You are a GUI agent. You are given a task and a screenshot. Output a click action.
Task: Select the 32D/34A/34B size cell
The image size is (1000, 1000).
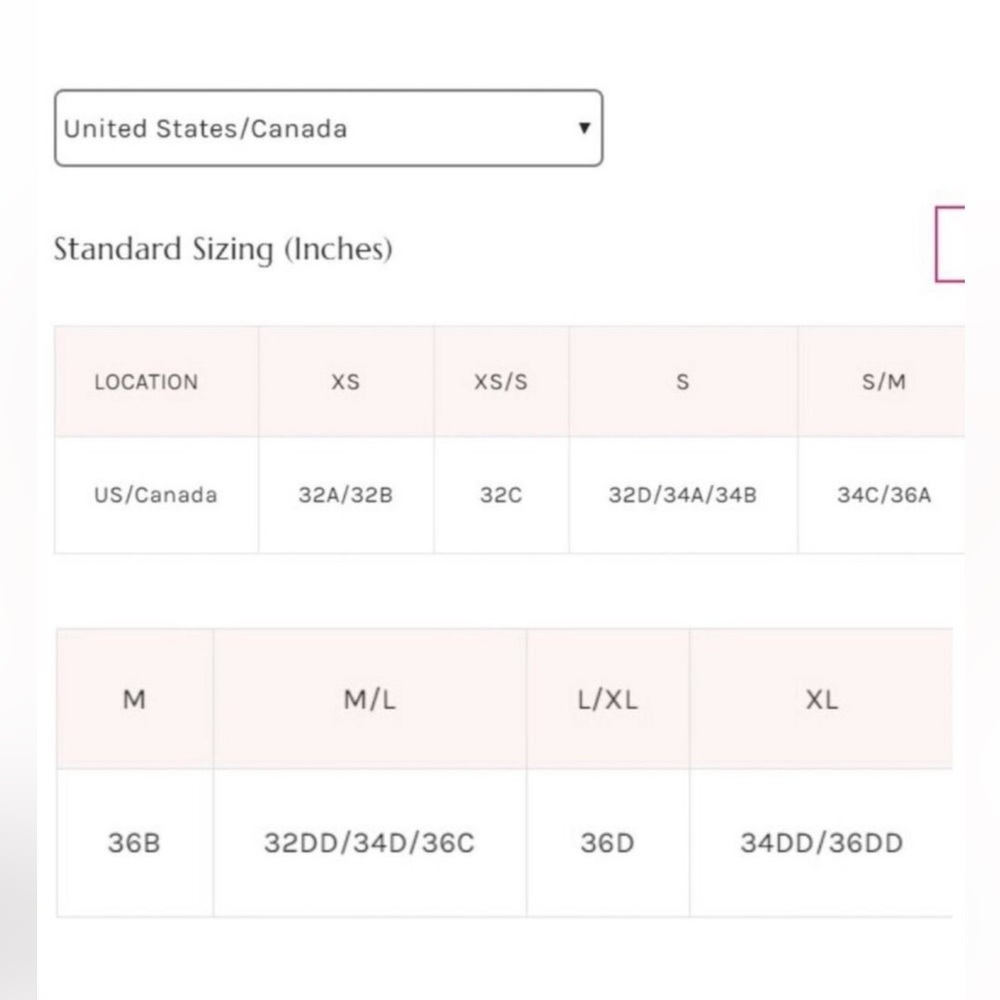[683, 495]
